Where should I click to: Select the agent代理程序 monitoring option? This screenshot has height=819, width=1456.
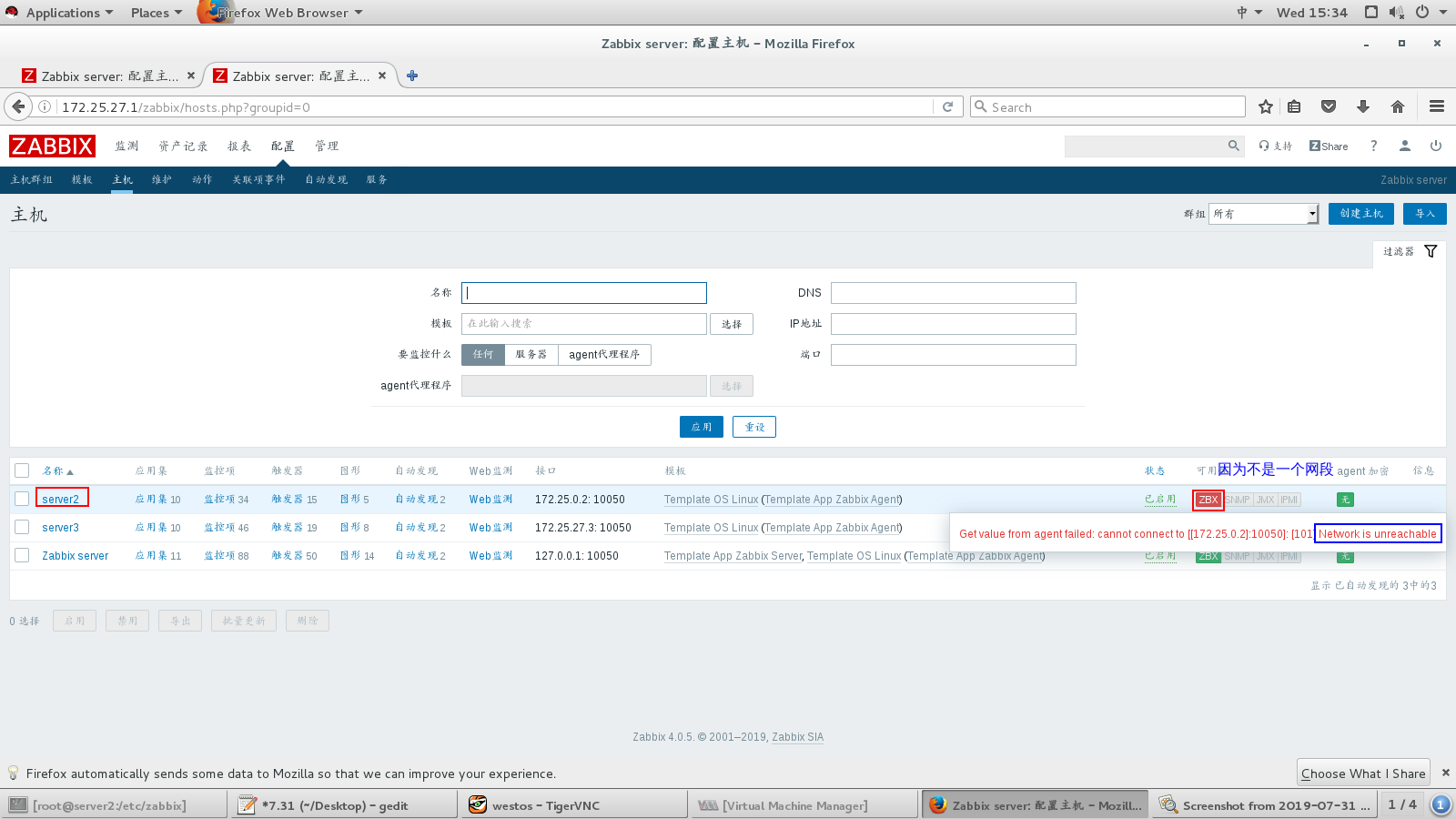pos(604,355)
